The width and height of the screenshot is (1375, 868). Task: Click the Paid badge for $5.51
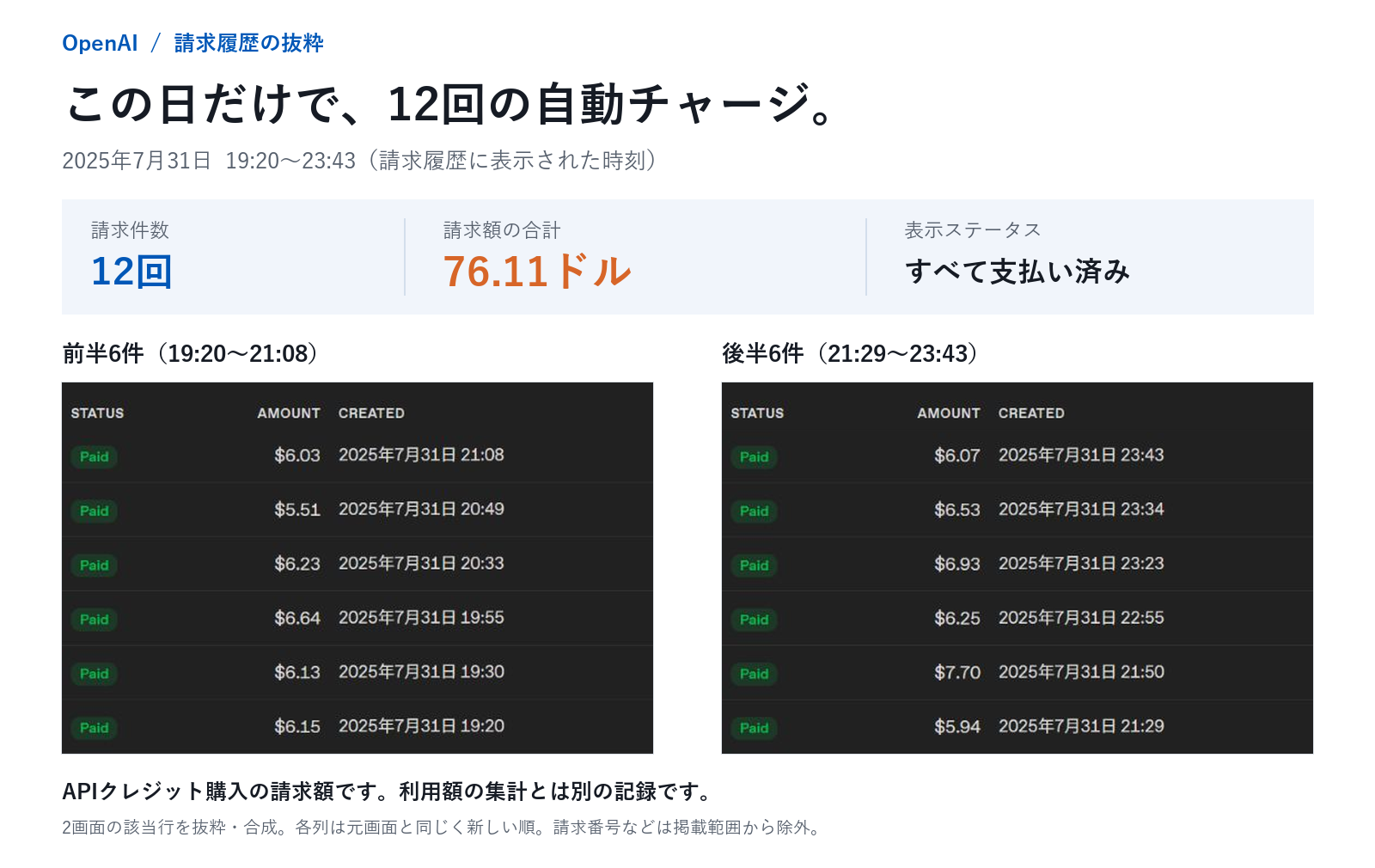pos(95,510)
